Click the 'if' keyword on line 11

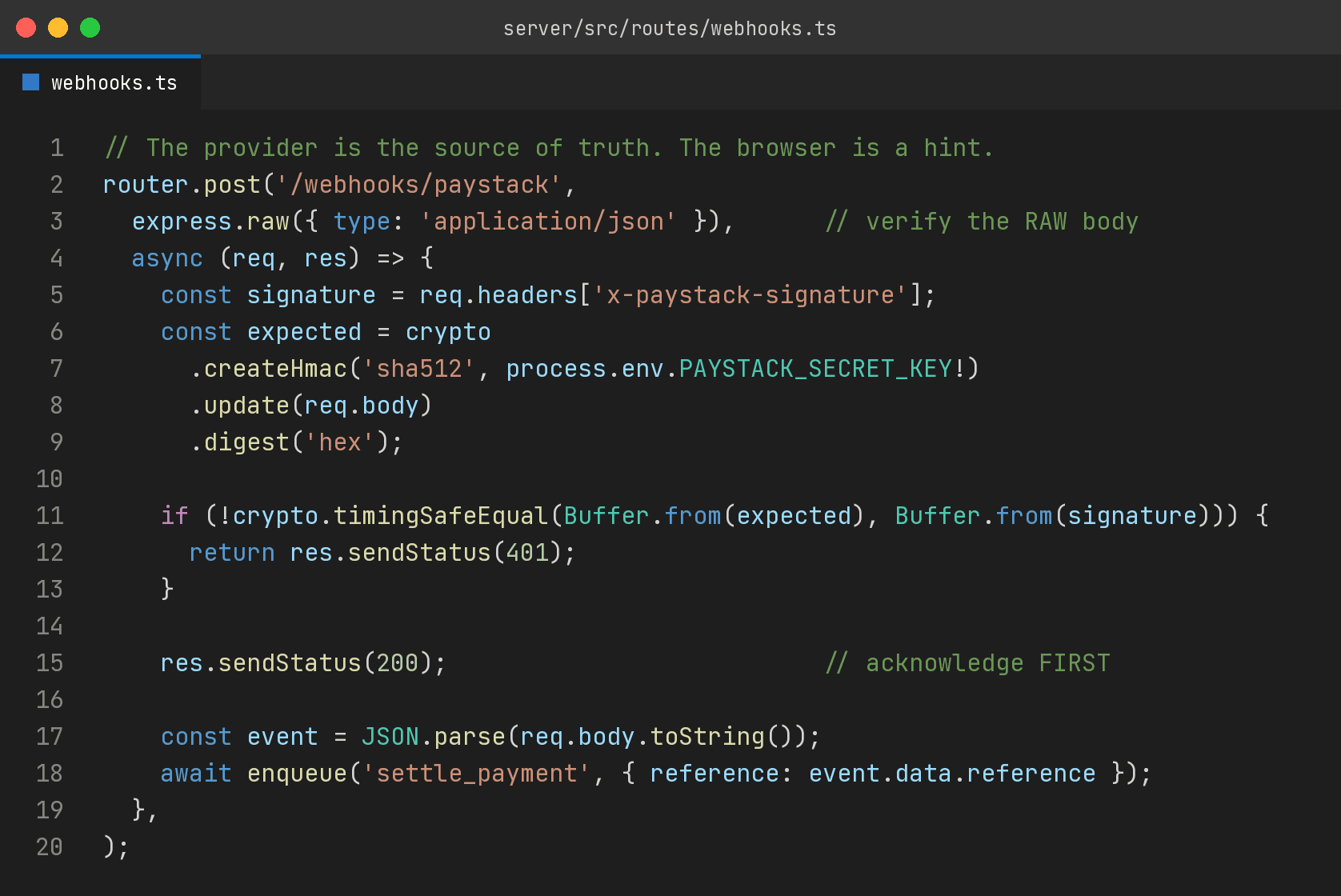[x=174, y=516]
